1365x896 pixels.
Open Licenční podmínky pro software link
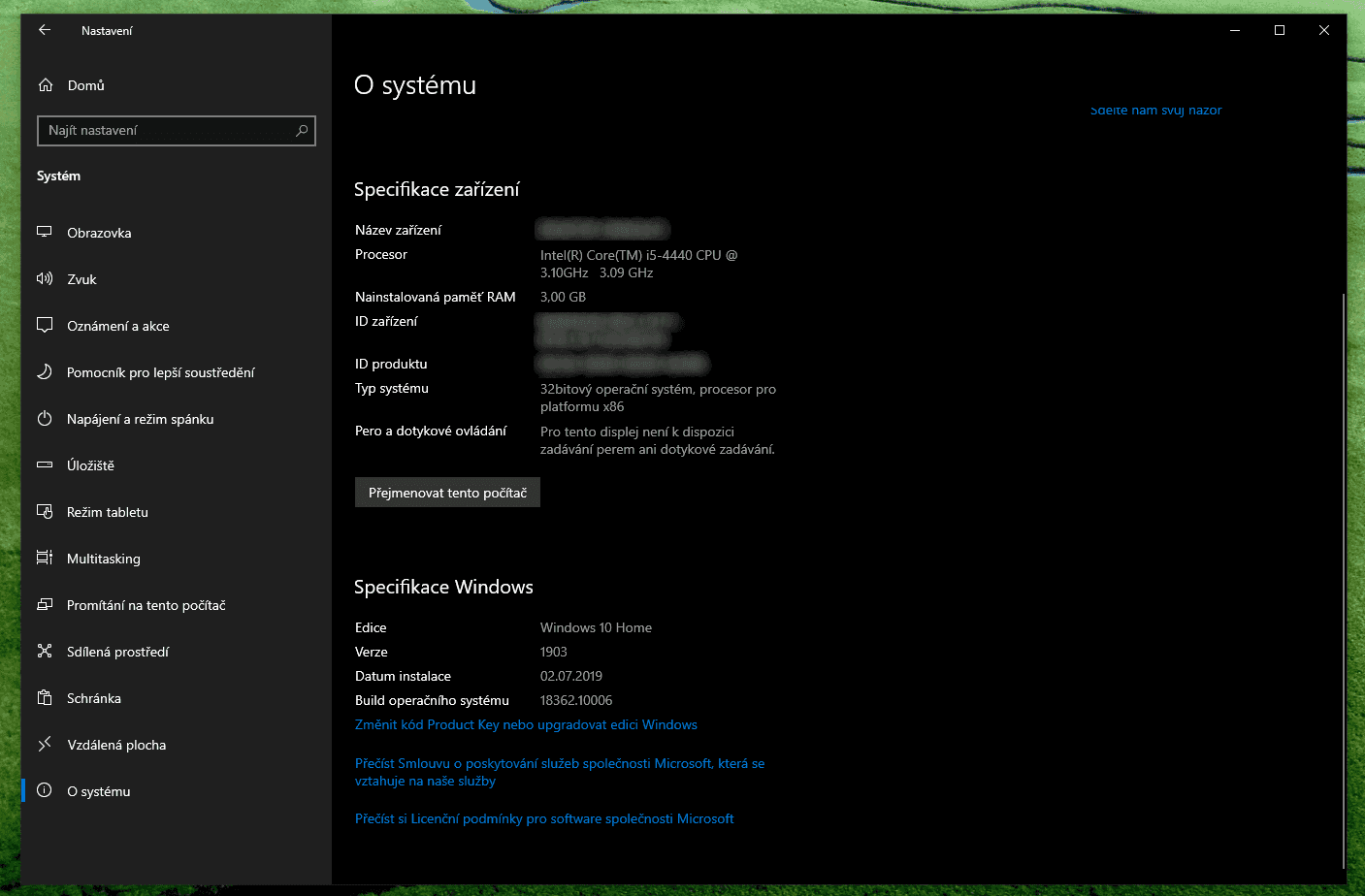[544, 818]
